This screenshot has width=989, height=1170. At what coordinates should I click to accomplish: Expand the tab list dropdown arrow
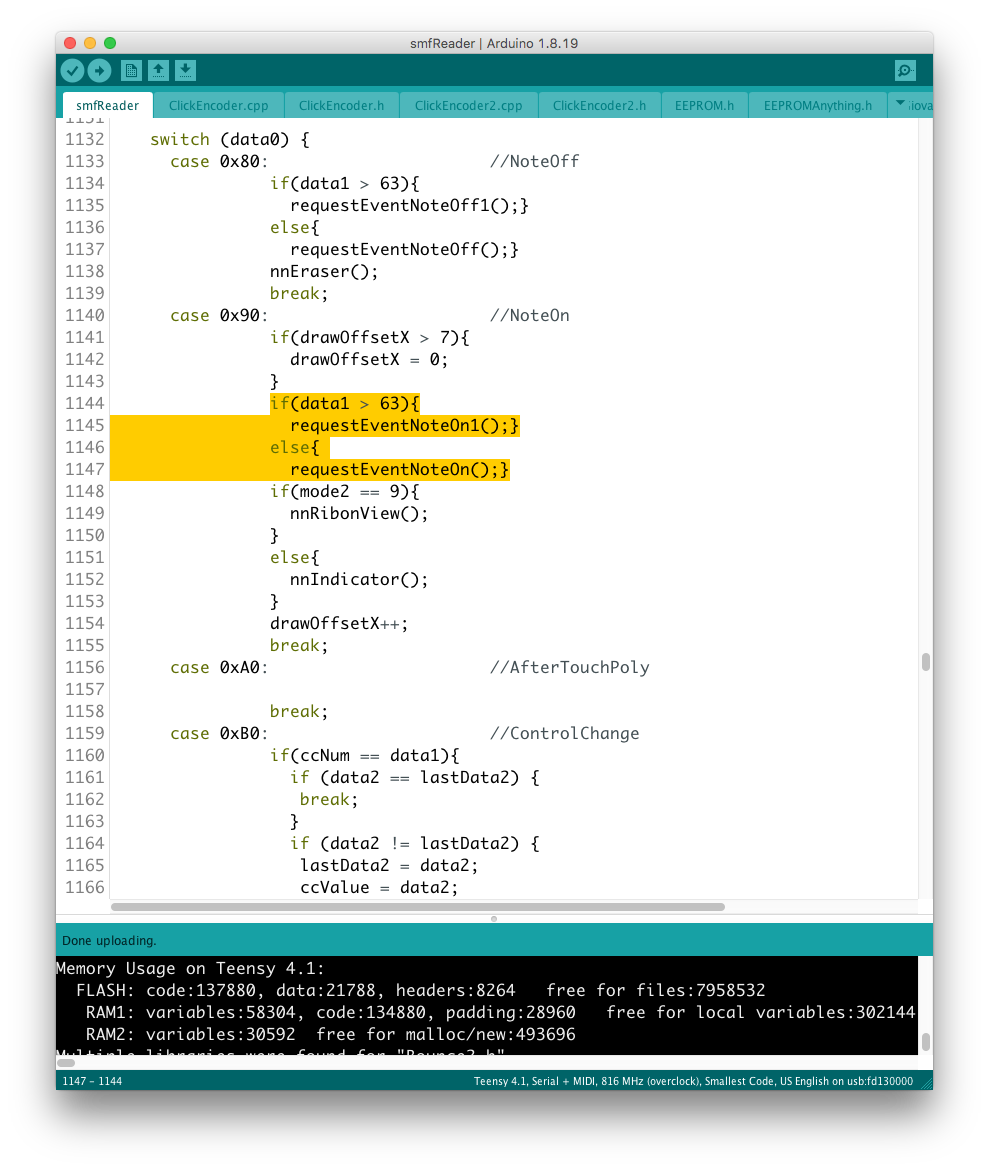pos(899,104)
